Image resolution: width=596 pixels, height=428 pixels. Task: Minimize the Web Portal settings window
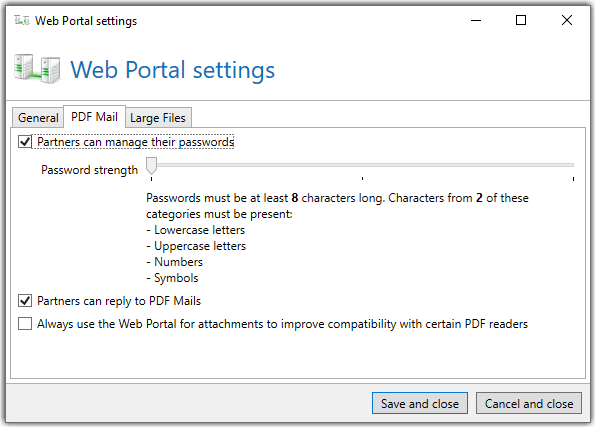[x=476, y=21]
